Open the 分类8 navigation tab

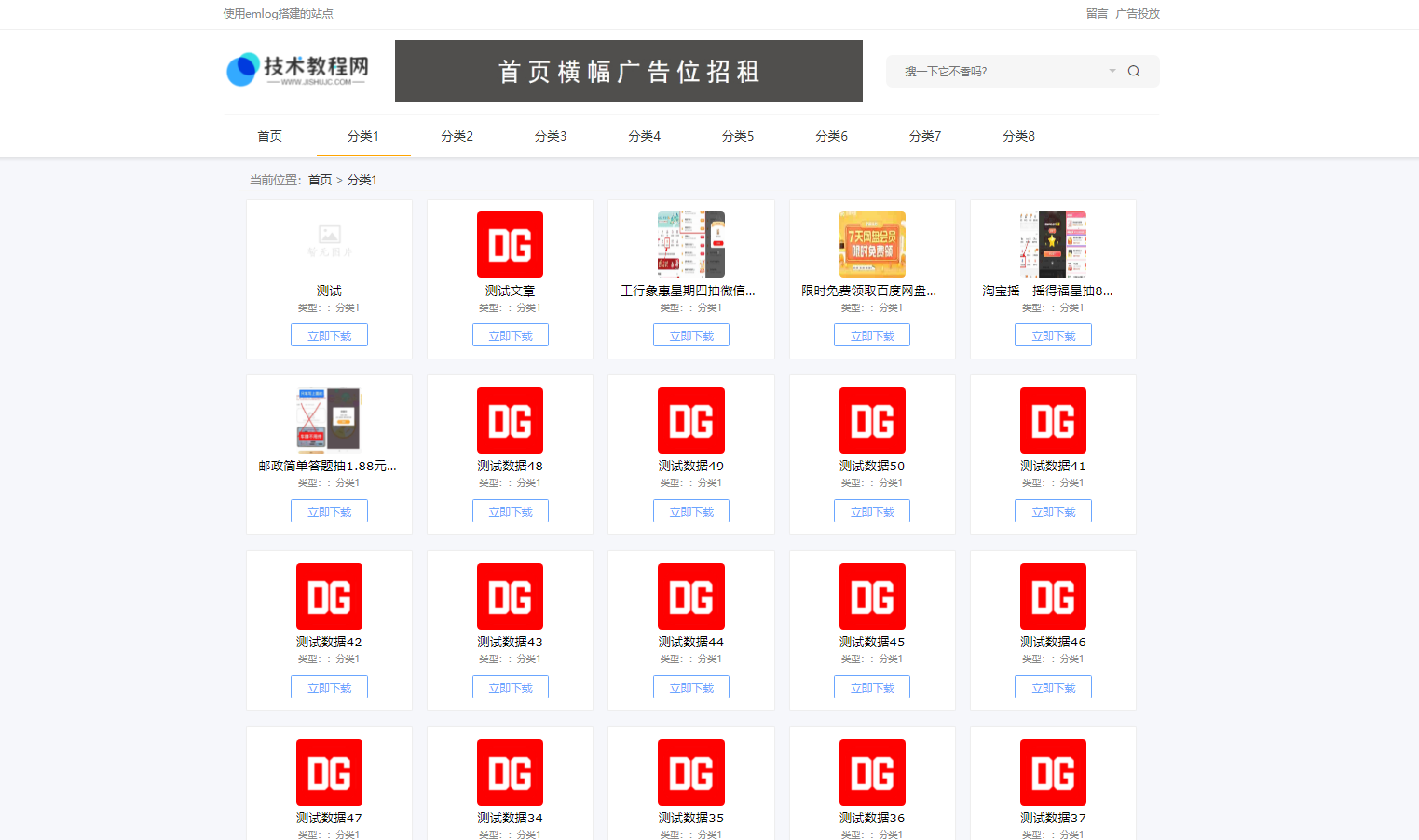(x=1018, y=136)
